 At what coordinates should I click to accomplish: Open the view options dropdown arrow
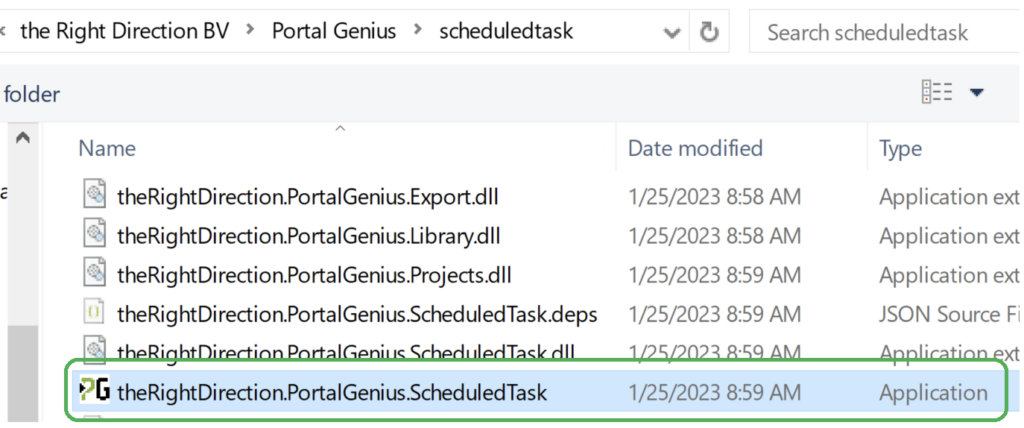[976, 93]
